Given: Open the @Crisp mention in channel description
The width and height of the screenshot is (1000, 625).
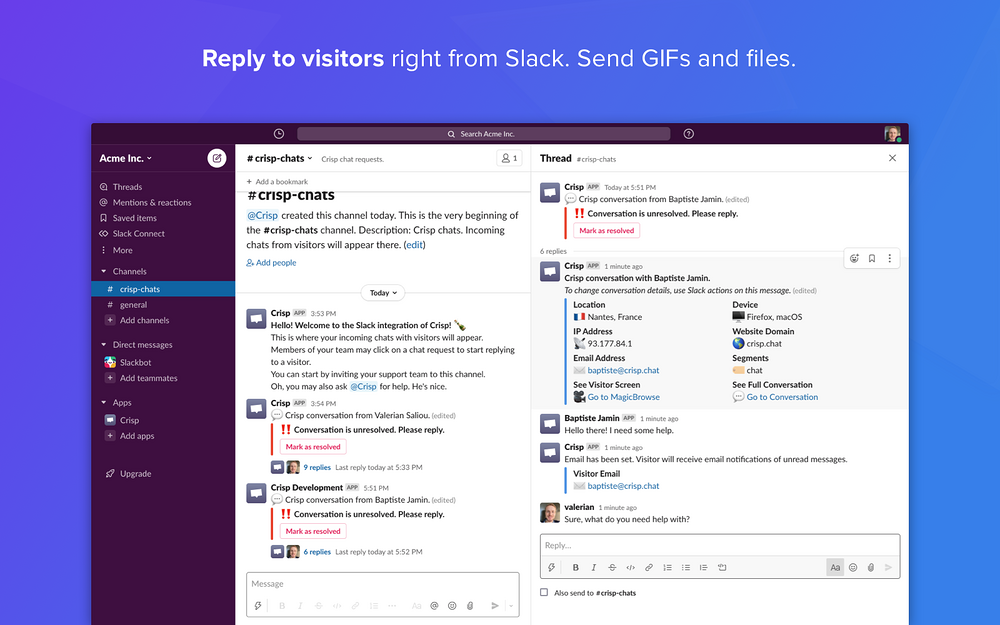Looking at the screenshot, I should tap(262, 216).
